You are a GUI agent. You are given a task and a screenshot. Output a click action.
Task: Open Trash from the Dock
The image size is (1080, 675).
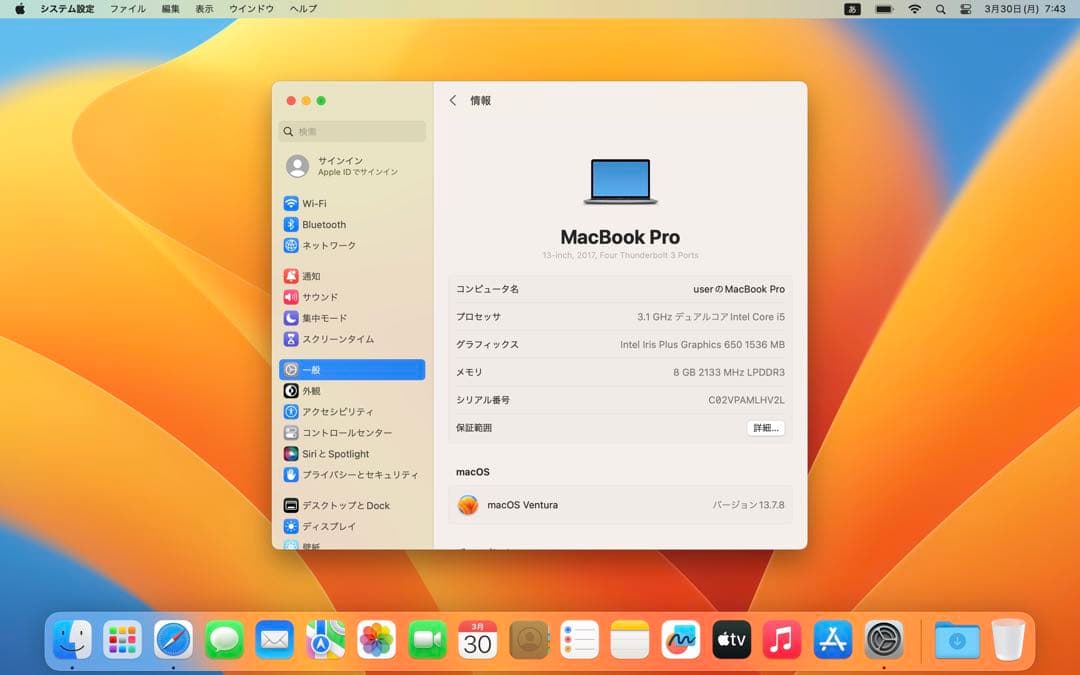[x=1008, y=640]
